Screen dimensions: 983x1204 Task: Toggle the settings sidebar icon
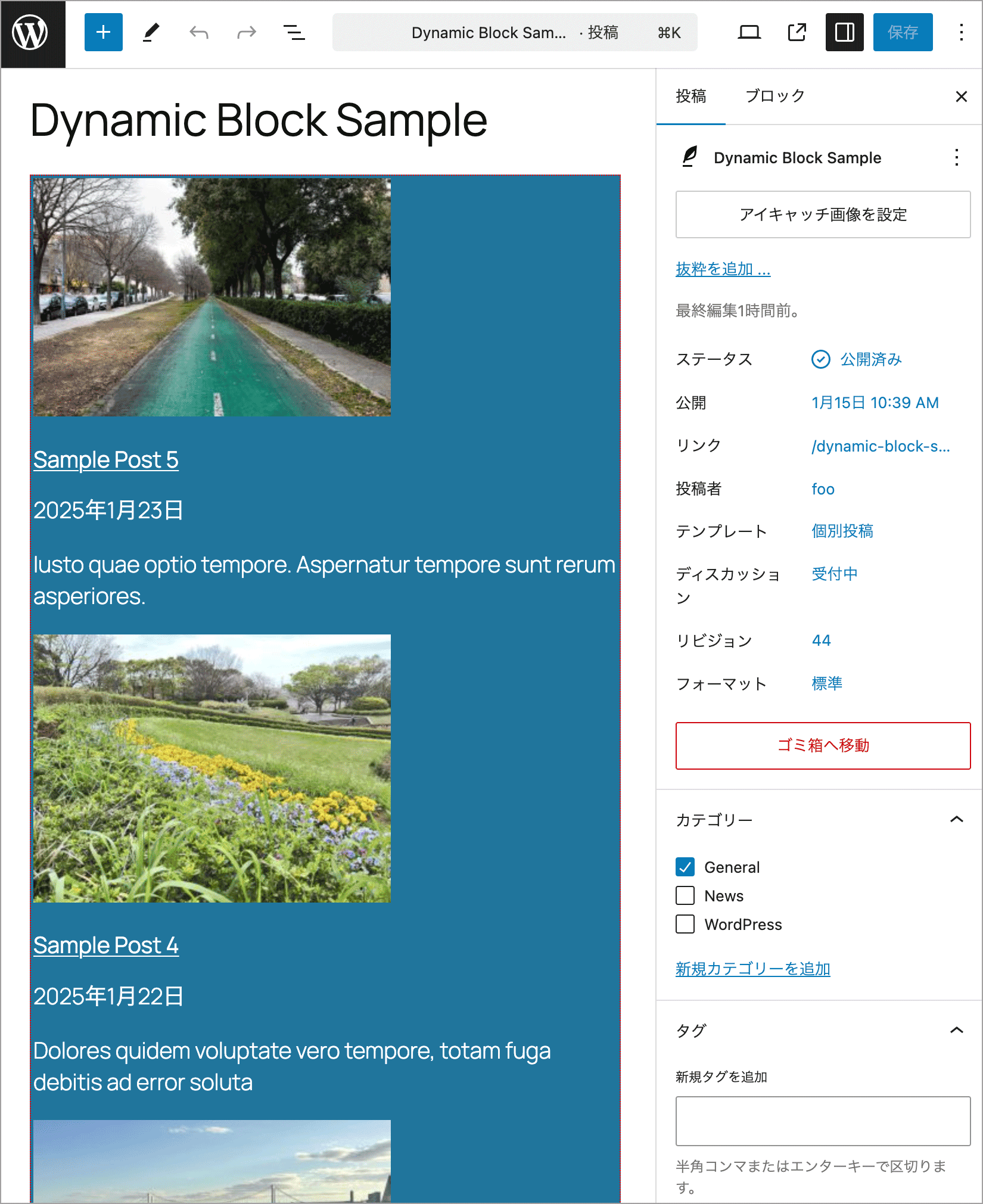(x=845, y=32)
